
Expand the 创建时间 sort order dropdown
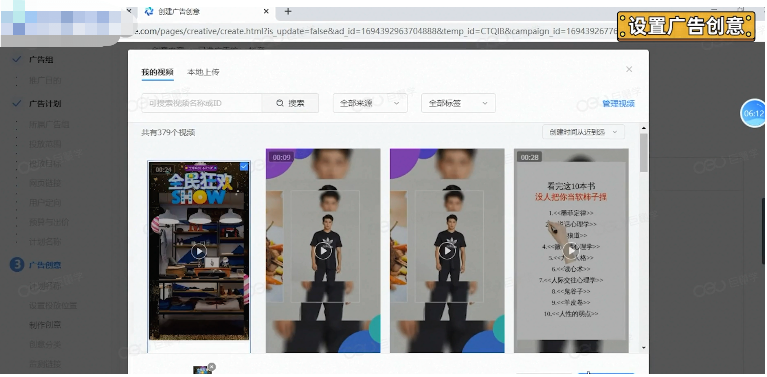click(583, 132)
